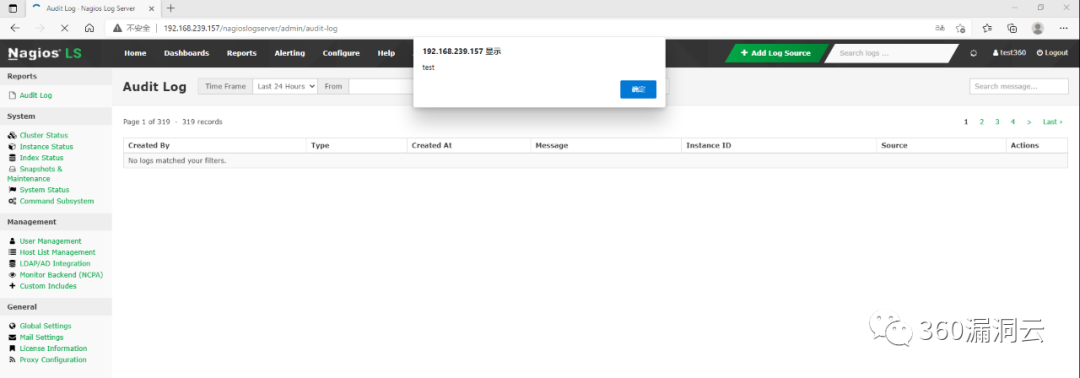Viewport: 1080px width, 378px height.
Task: Focus the Search message field
Action: [x=1019, y=87]
